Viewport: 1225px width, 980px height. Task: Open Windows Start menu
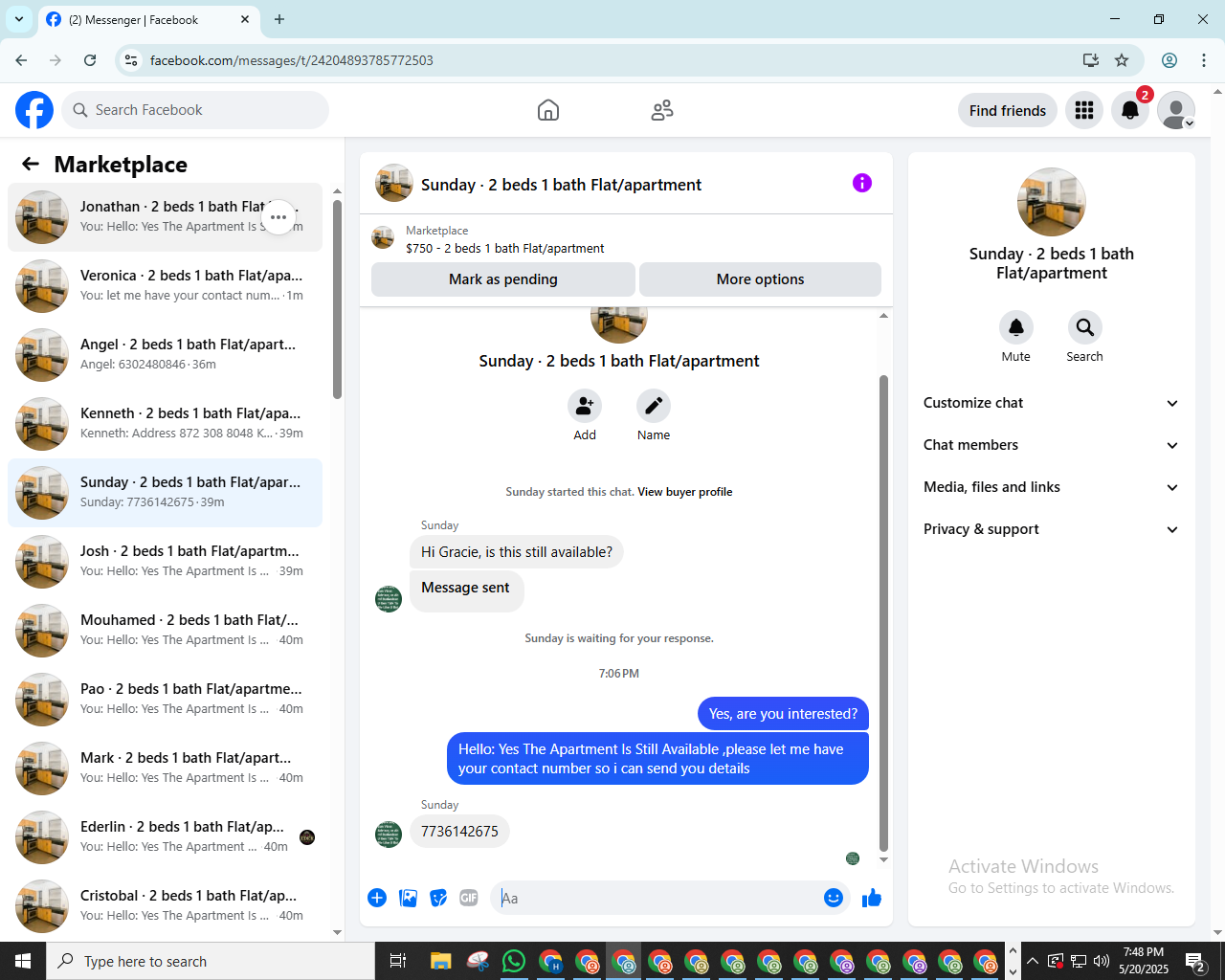(x=23, y=961)
